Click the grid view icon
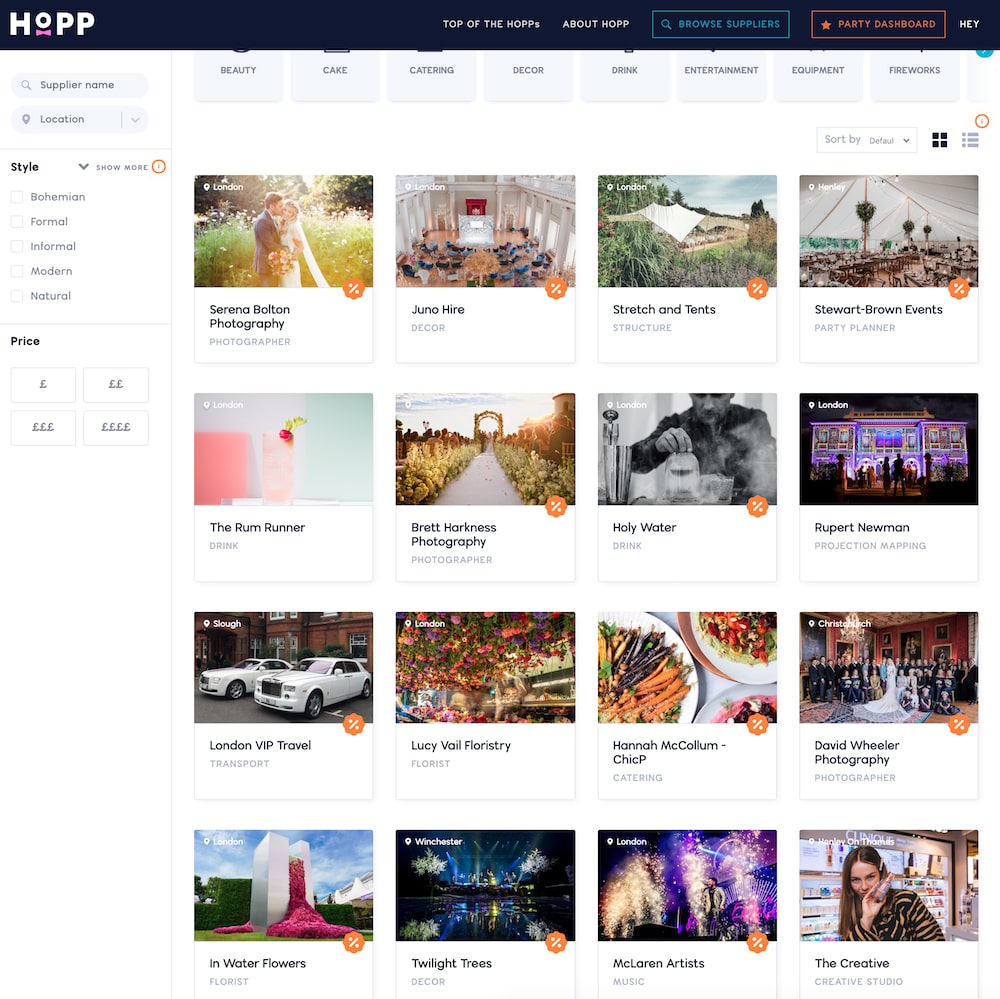Image resolution: width=1000 pixels, height=999 pixels. click(939, 140)
